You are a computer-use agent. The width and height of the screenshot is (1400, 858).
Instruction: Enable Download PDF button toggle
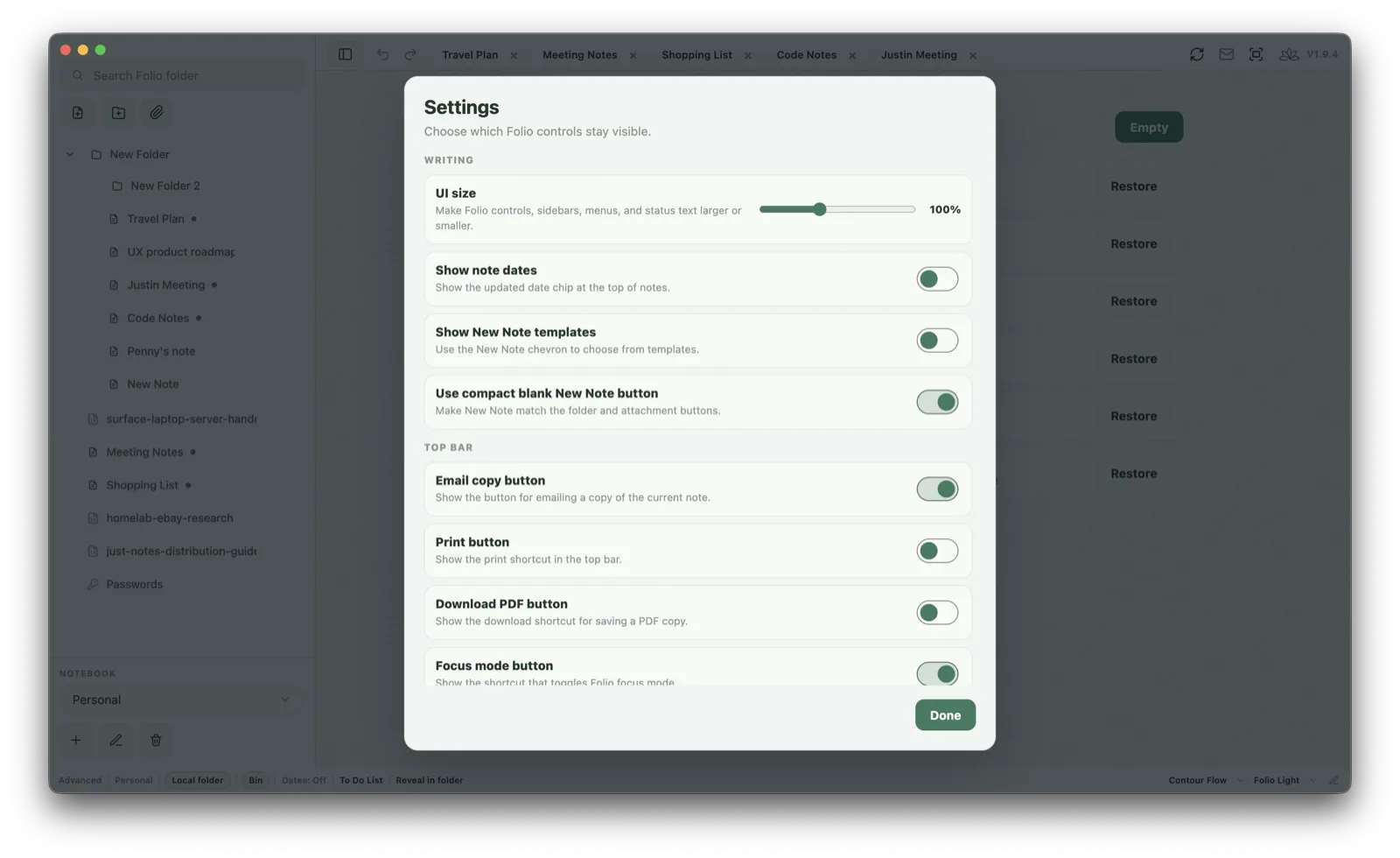pyautogui.click(x=937, y=613)
